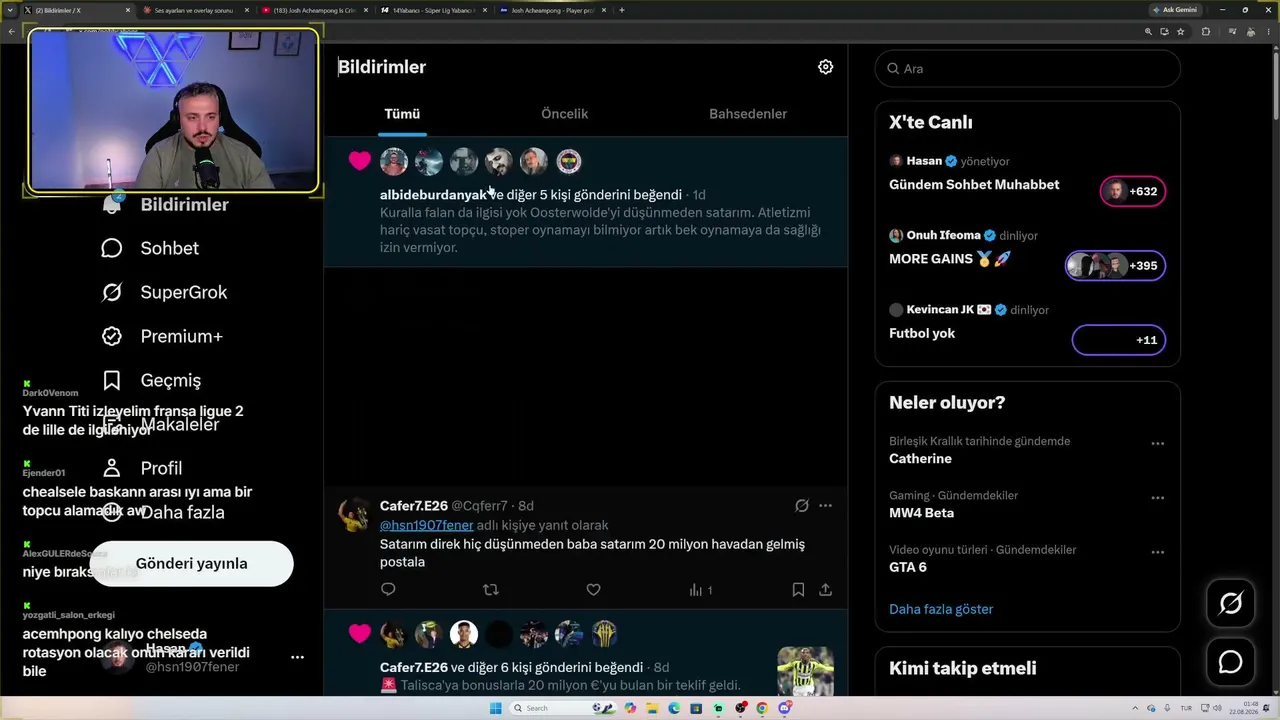The image size is (1280, 720).
Task: Repost Cafer7.E26's post
Action: pyautogui.click(x=490, y=590)
